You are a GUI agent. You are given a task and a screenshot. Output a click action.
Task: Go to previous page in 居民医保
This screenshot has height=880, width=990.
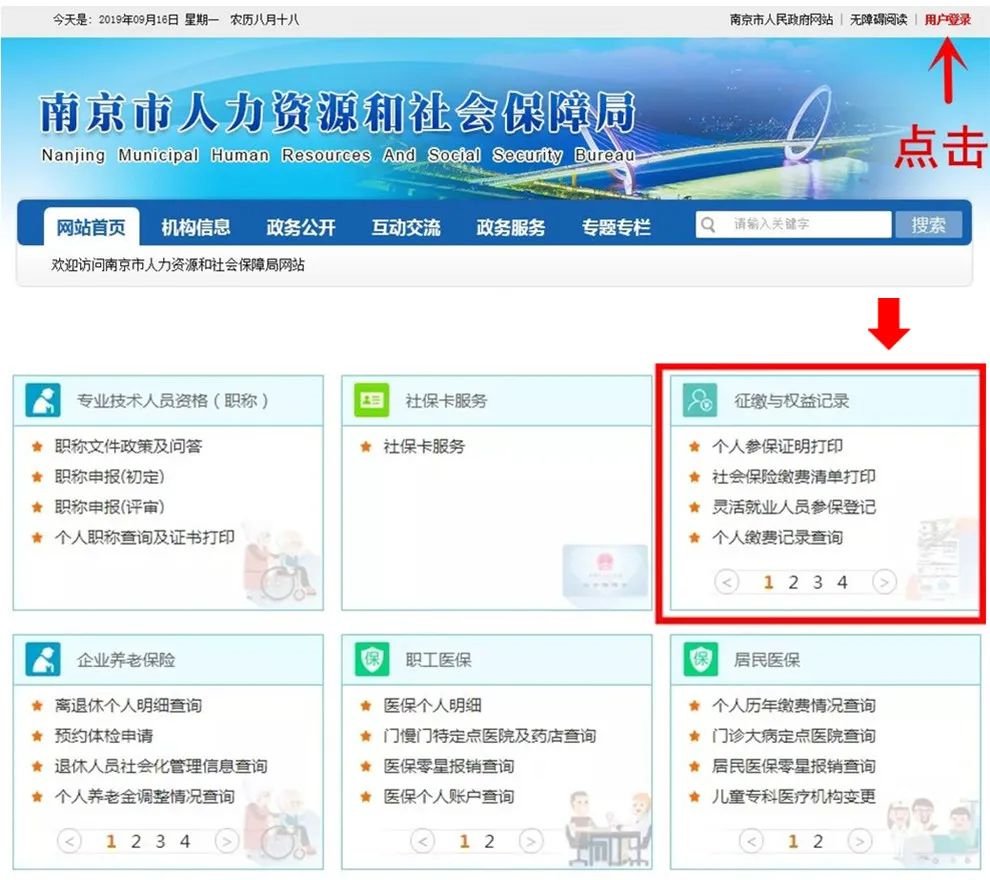click(751, 840)
